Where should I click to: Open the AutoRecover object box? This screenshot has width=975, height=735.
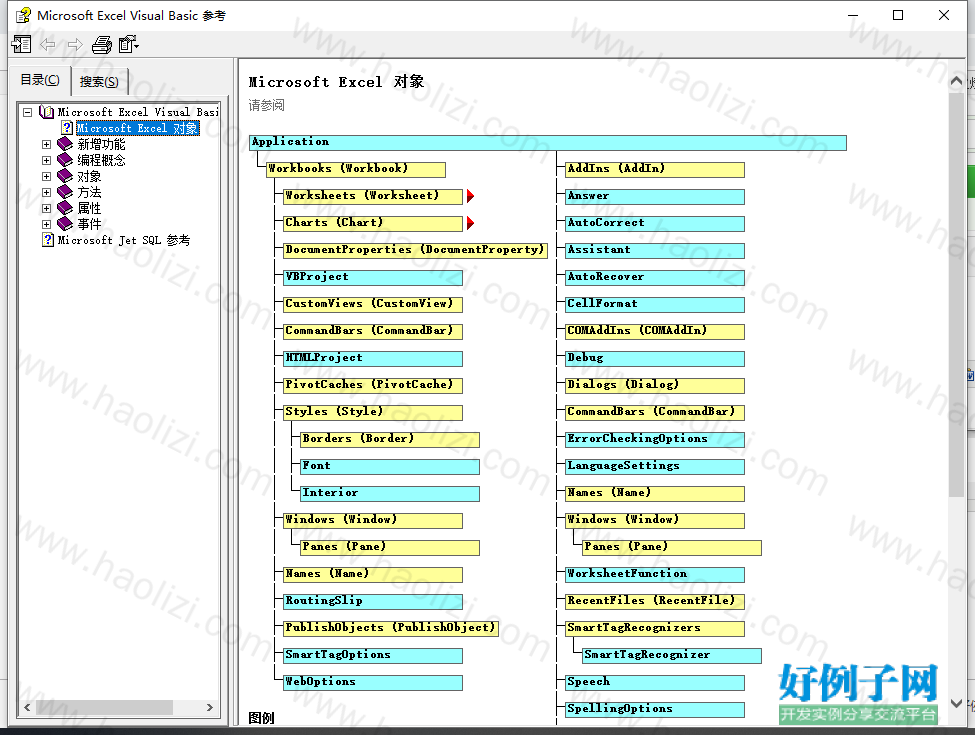coord(655,277)
